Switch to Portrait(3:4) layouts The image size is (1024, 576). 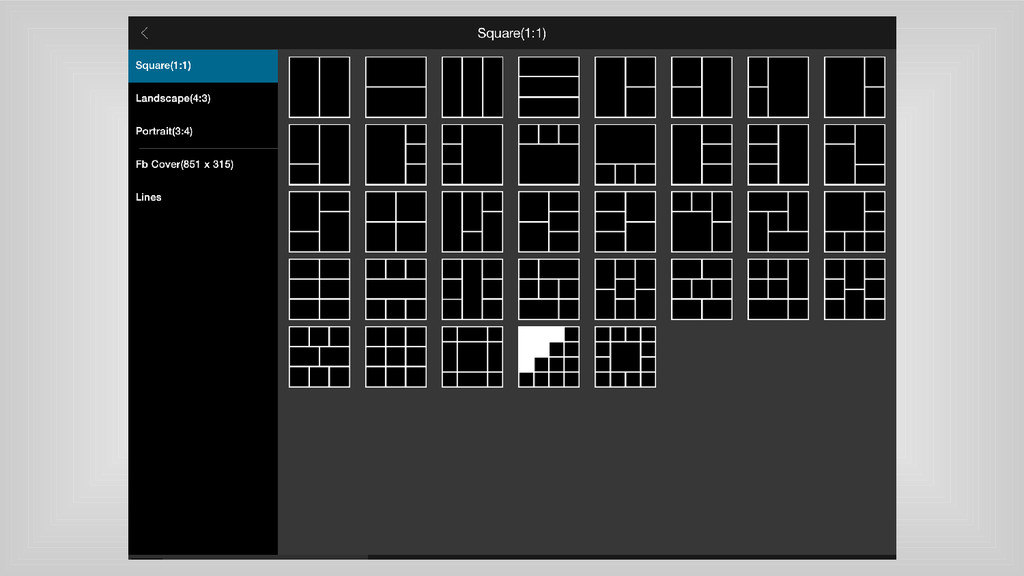click(202, 131)
